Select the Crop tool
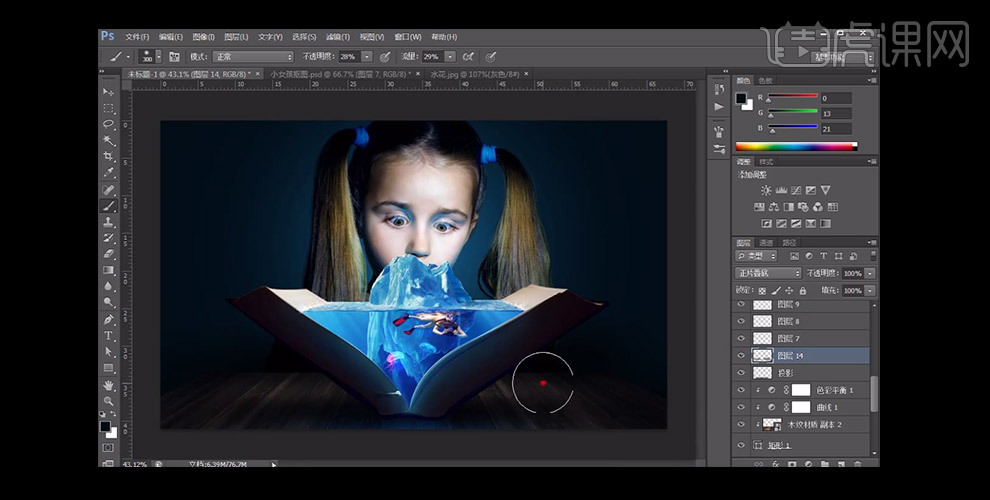The height and width of the screenshot is (500, 990). click(x=109, y=156)
